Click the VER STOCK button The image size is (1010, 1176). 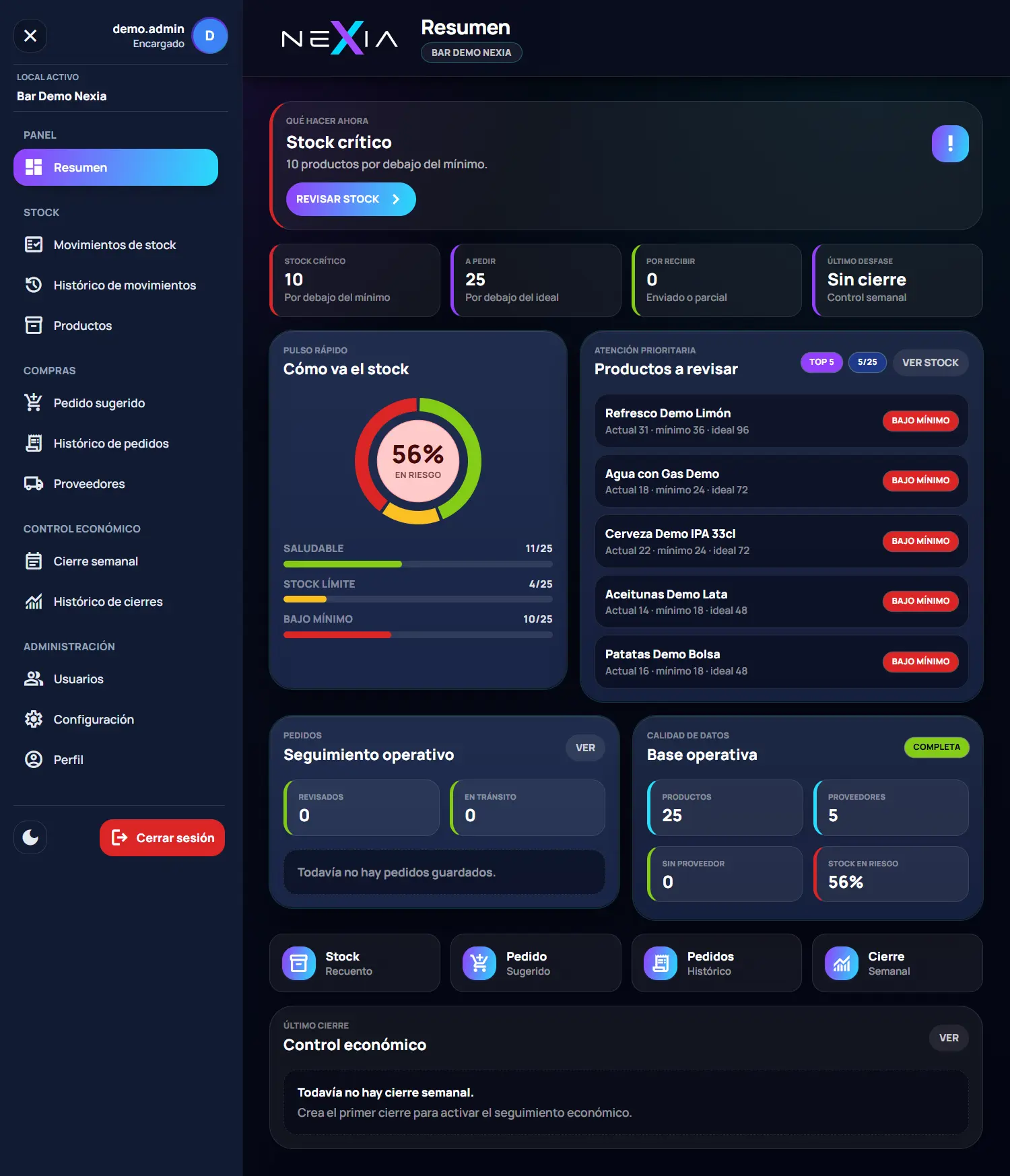(x=931, y=362)
